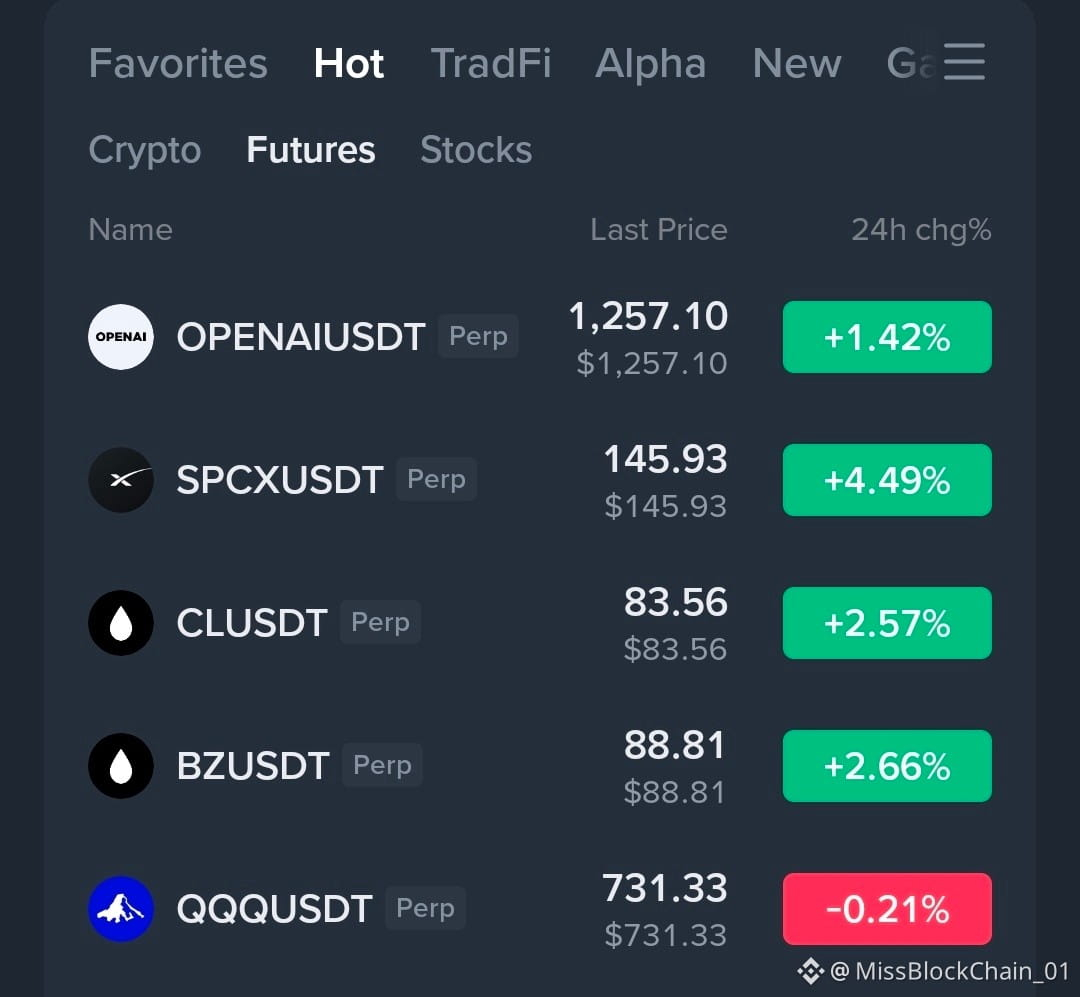Select the Stocks sub-tab
Screen dimensions: 1080x997
point(476,150)
